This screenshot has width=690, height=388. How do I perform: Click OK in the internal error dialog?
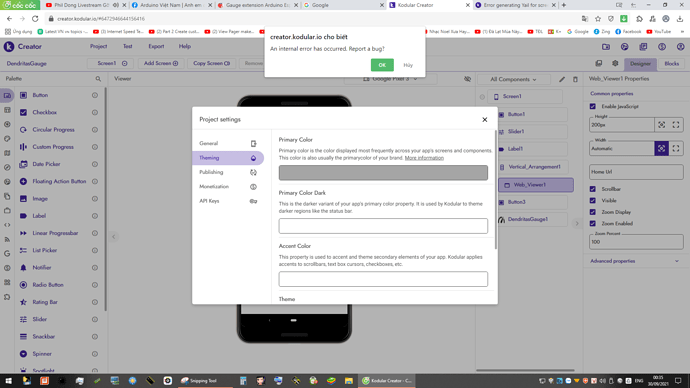pos(382,65)
